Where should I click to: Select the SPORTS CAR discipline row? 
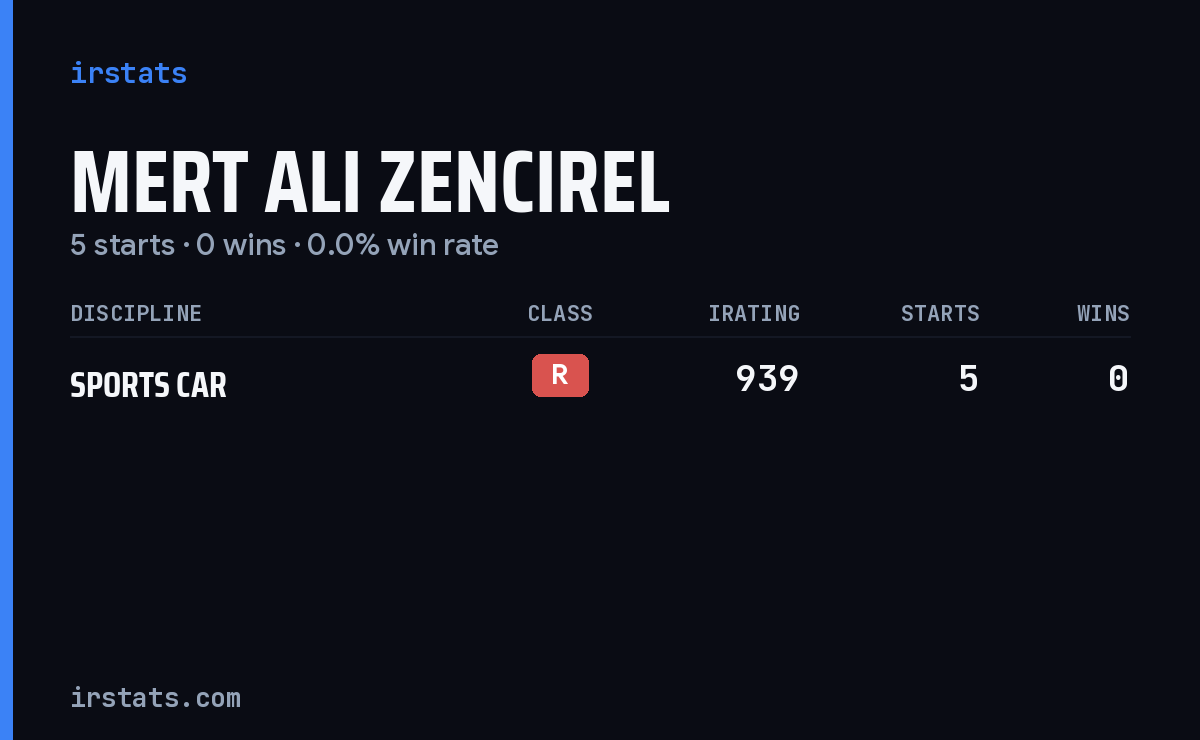600,380
